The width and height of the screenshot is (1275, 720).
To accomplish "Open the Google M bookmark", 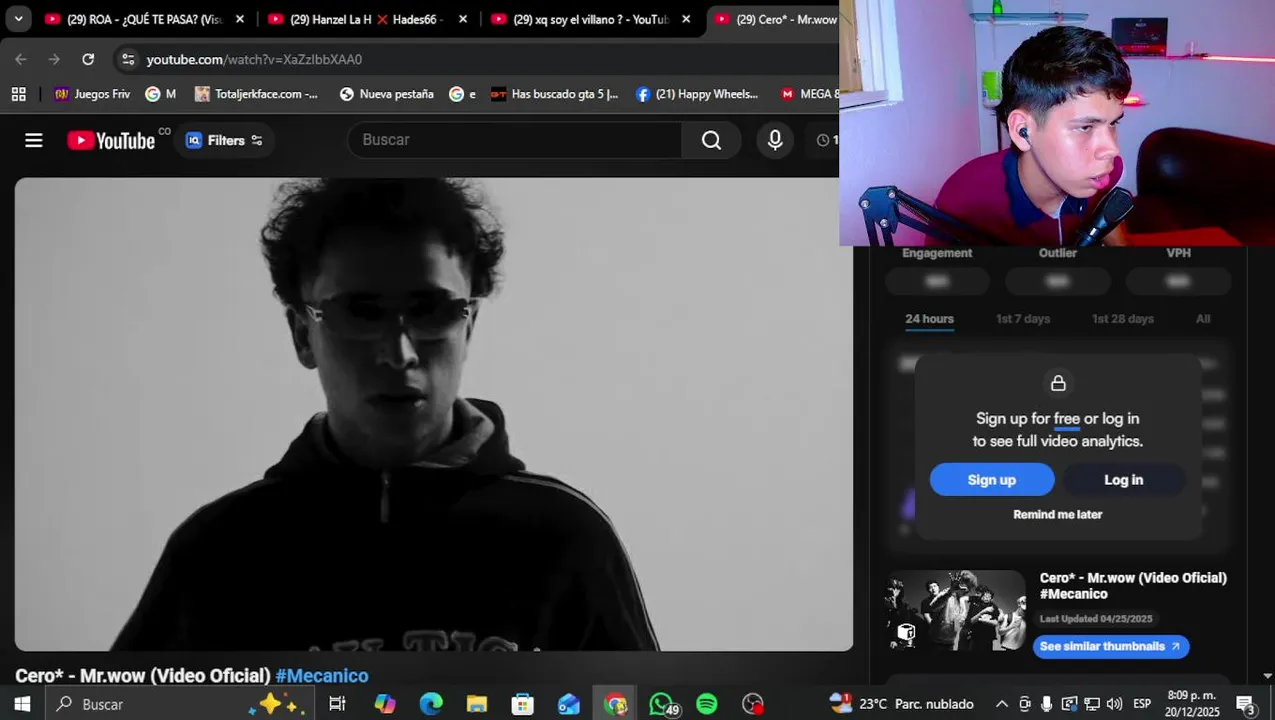I will click(161, 94).
